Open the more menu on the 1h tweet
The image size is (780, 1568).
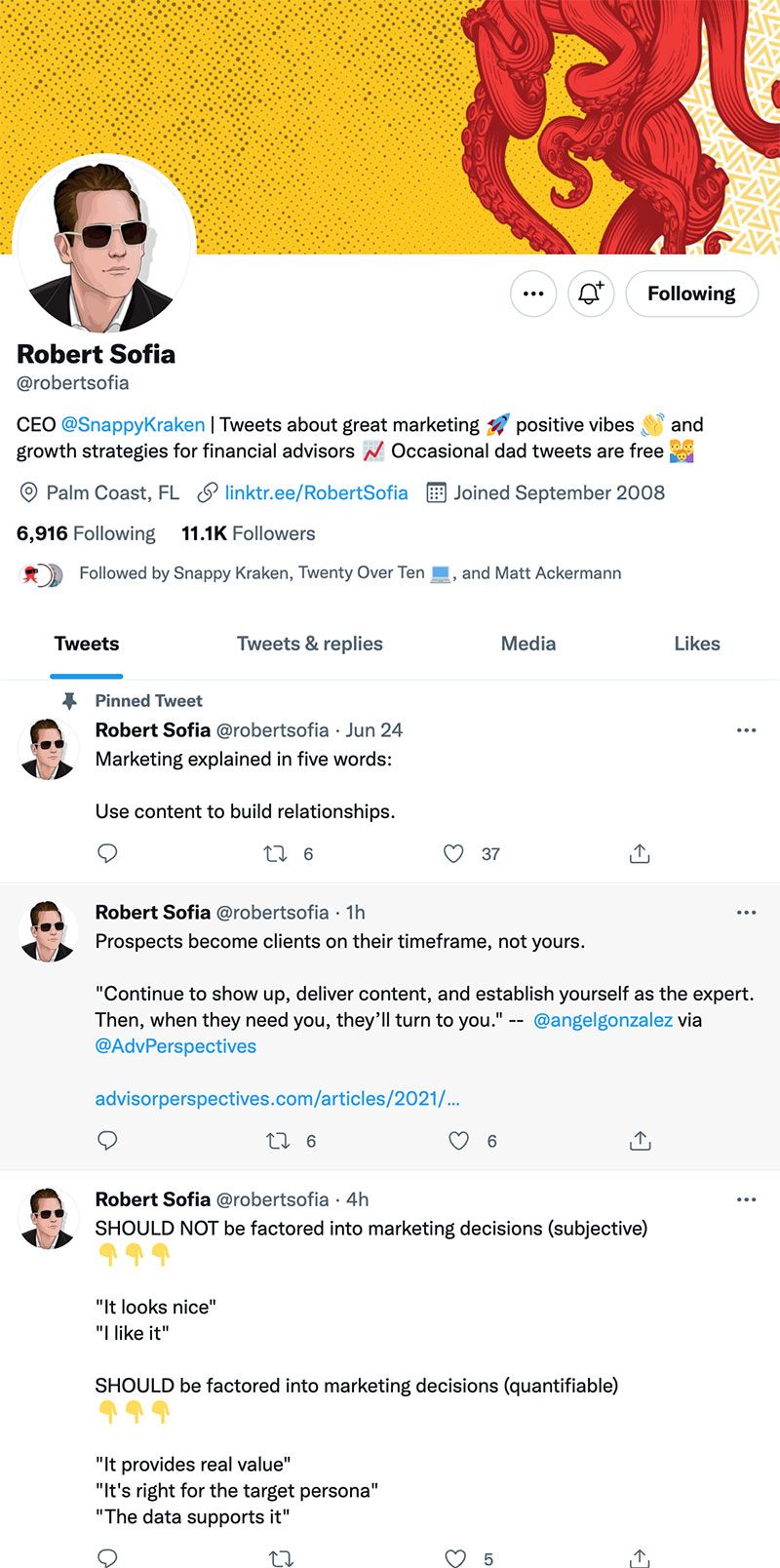[x=746, y=912]
